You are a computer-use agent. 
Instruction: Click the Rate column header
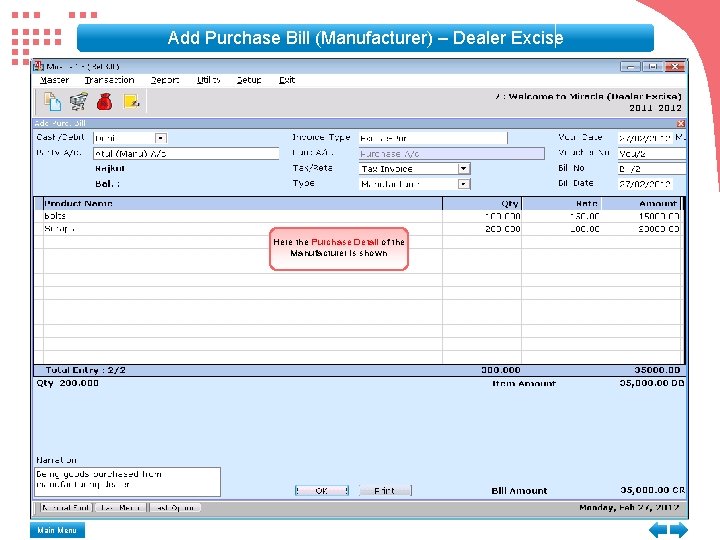562,203
